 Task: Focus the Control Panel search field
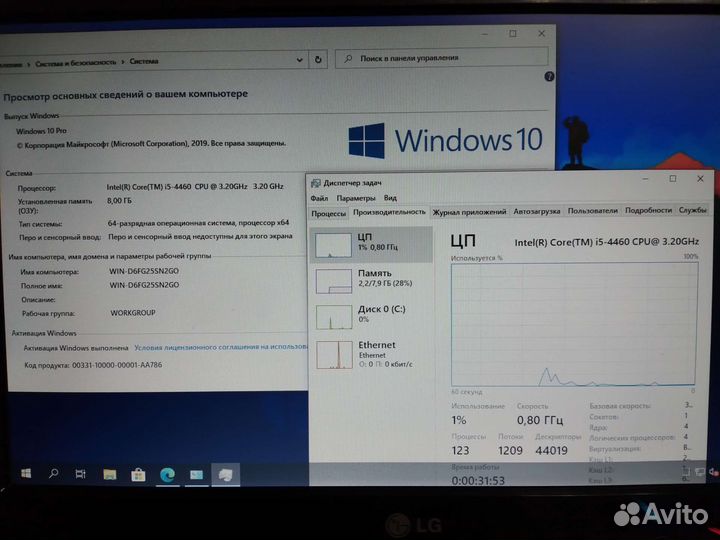(442, 58)
